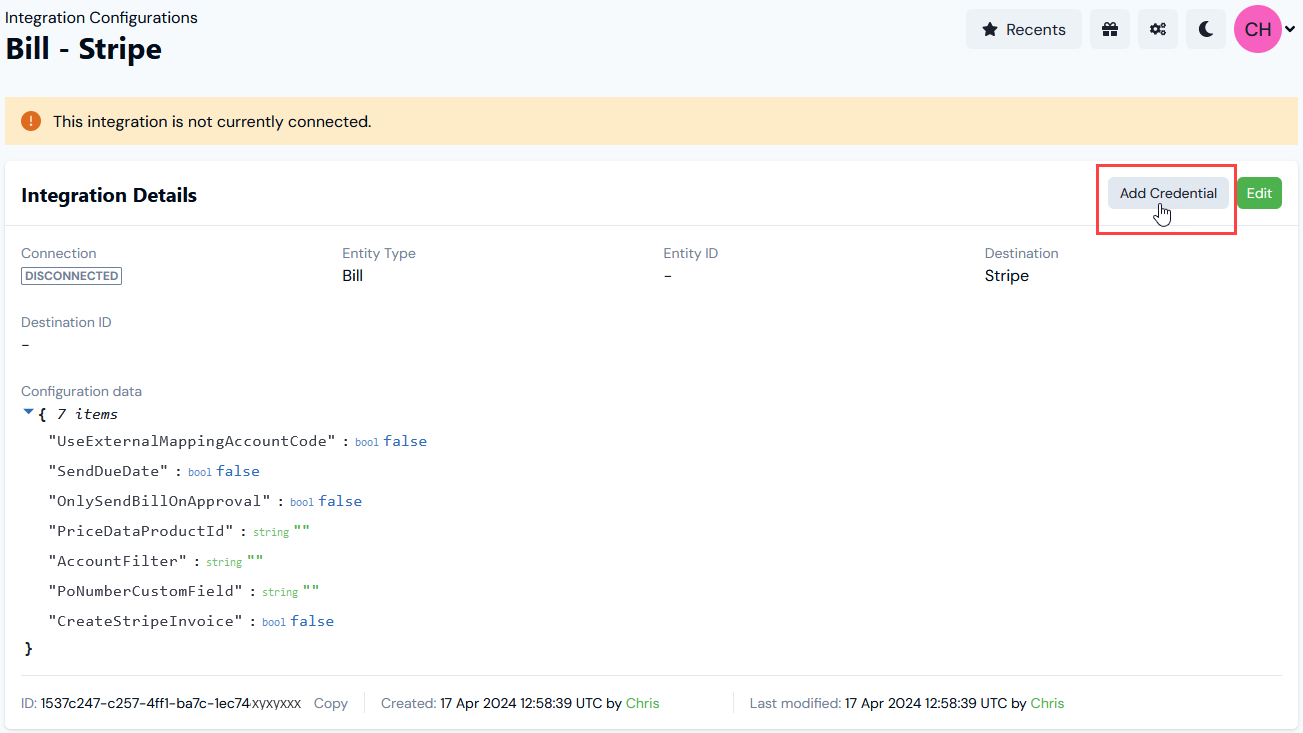Click the Chris link next to Created date
This screenshot has width=1303, height=733.
643,703
